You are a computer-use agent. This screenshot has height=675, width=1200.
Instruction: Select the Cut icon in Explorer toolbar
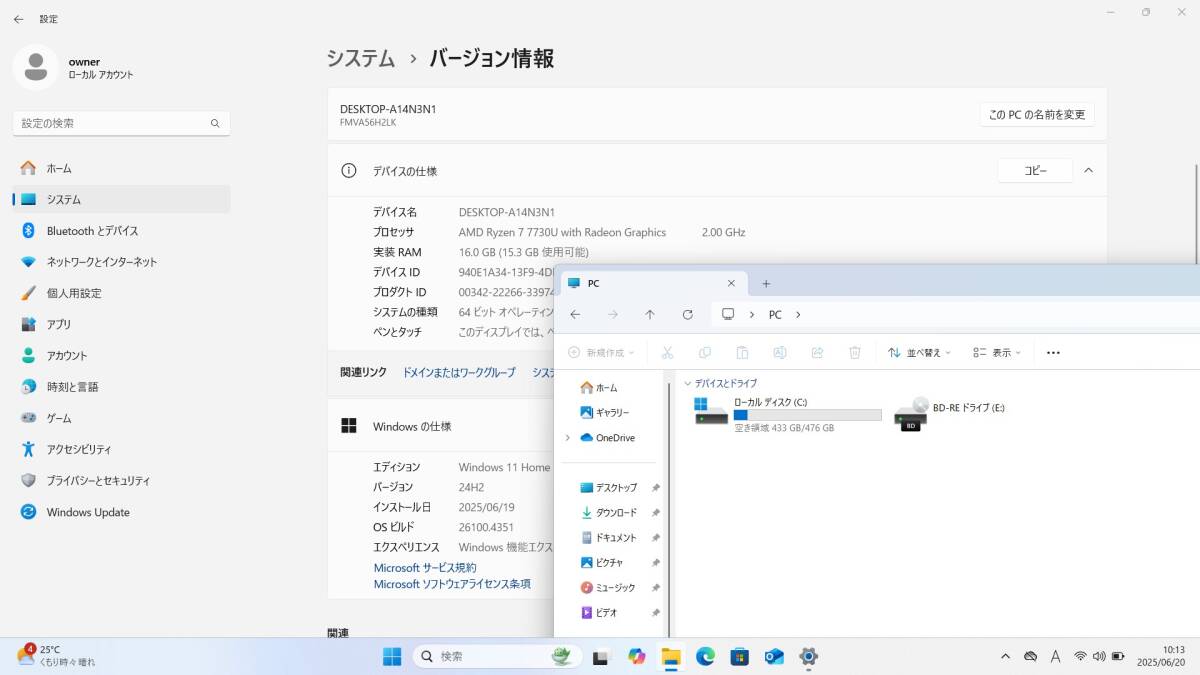(666, 352)
